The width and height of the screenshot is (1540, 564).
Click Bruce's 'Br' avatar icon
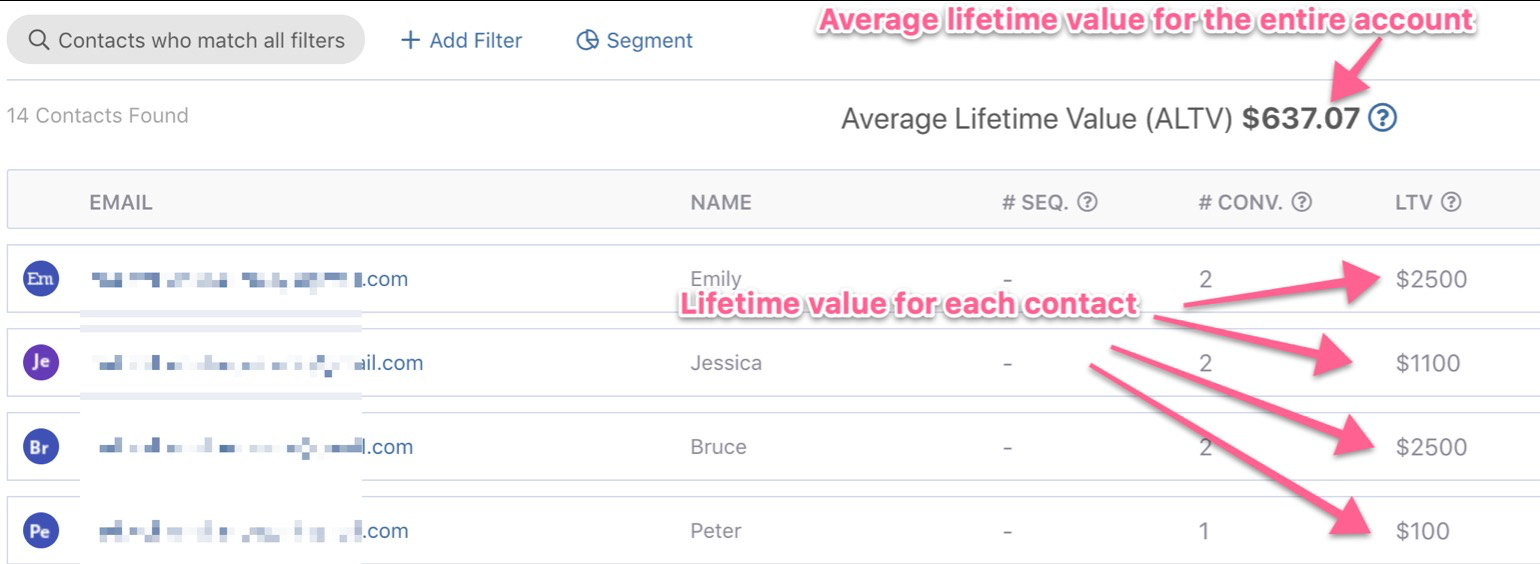[x=40, y=447]
